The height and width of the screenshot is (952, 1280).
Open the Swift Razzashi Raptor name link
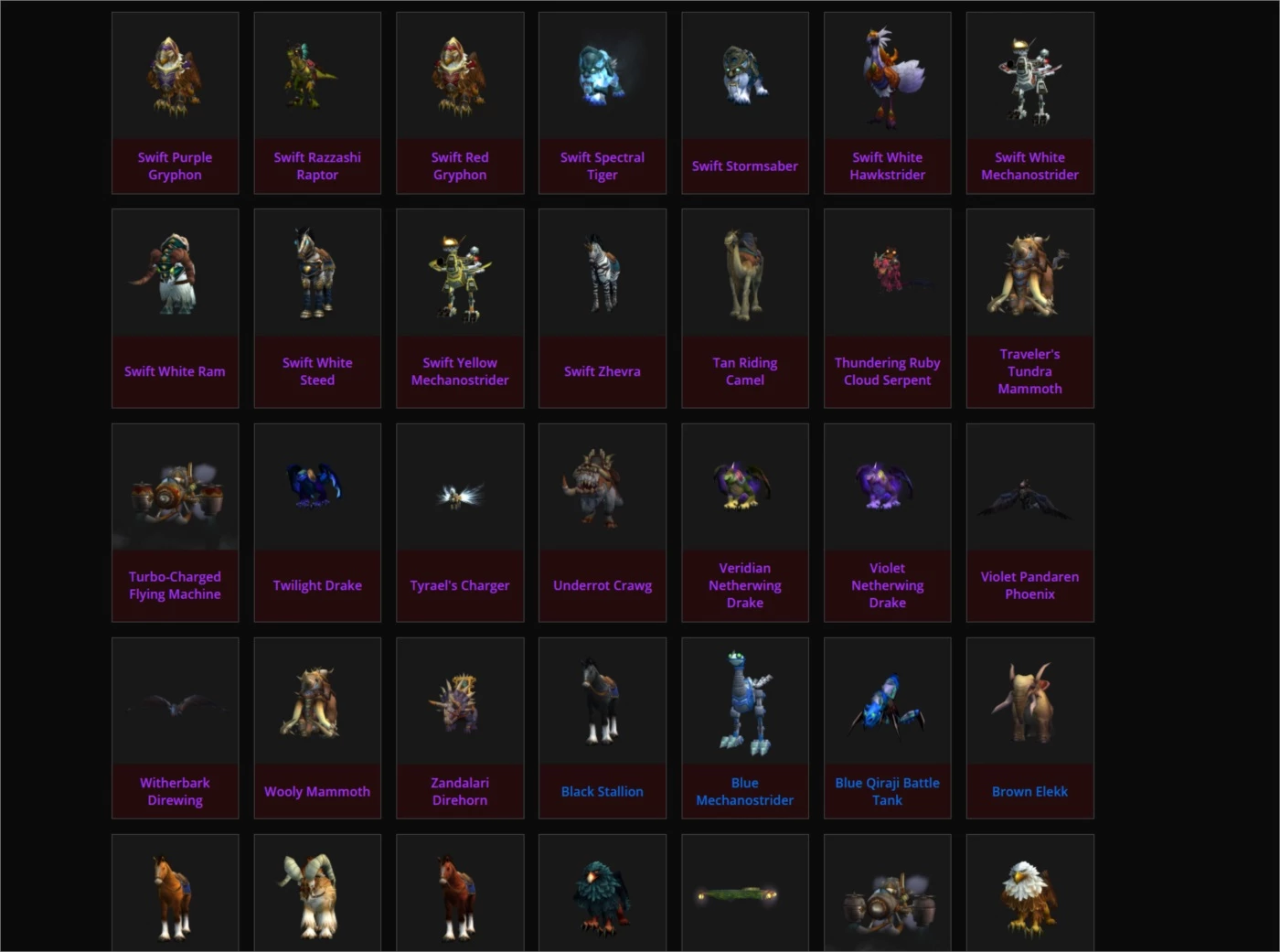click(317, 166)
